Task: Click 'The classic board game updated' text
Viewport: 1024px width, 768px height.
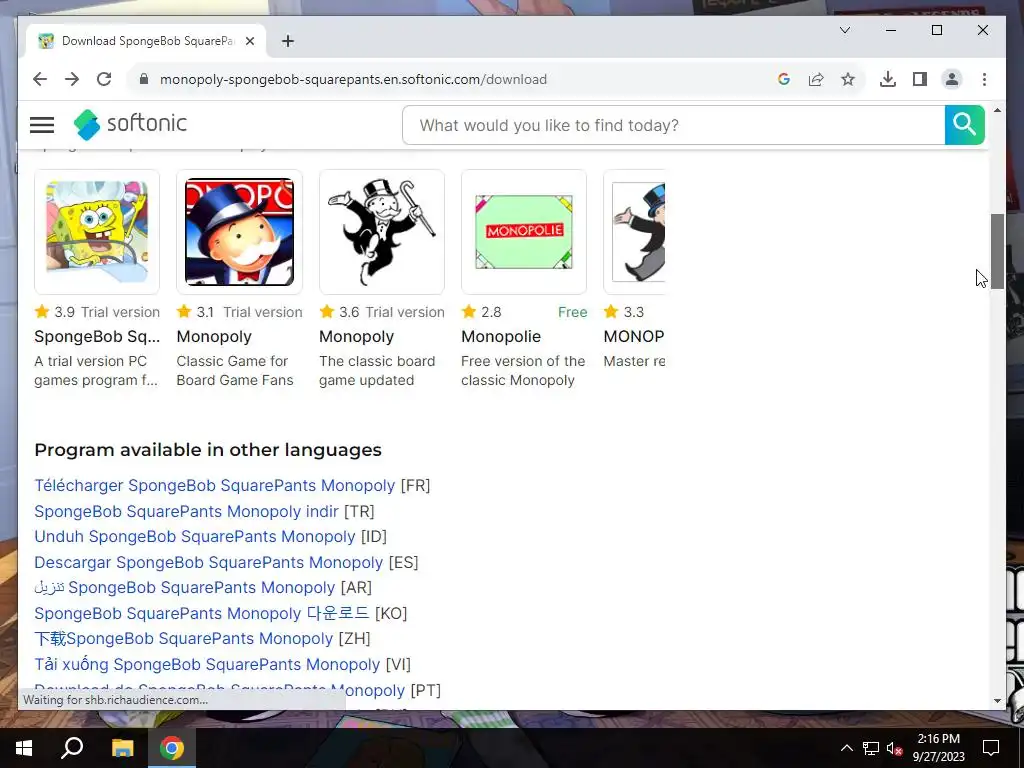Action: tap(377, 370)
